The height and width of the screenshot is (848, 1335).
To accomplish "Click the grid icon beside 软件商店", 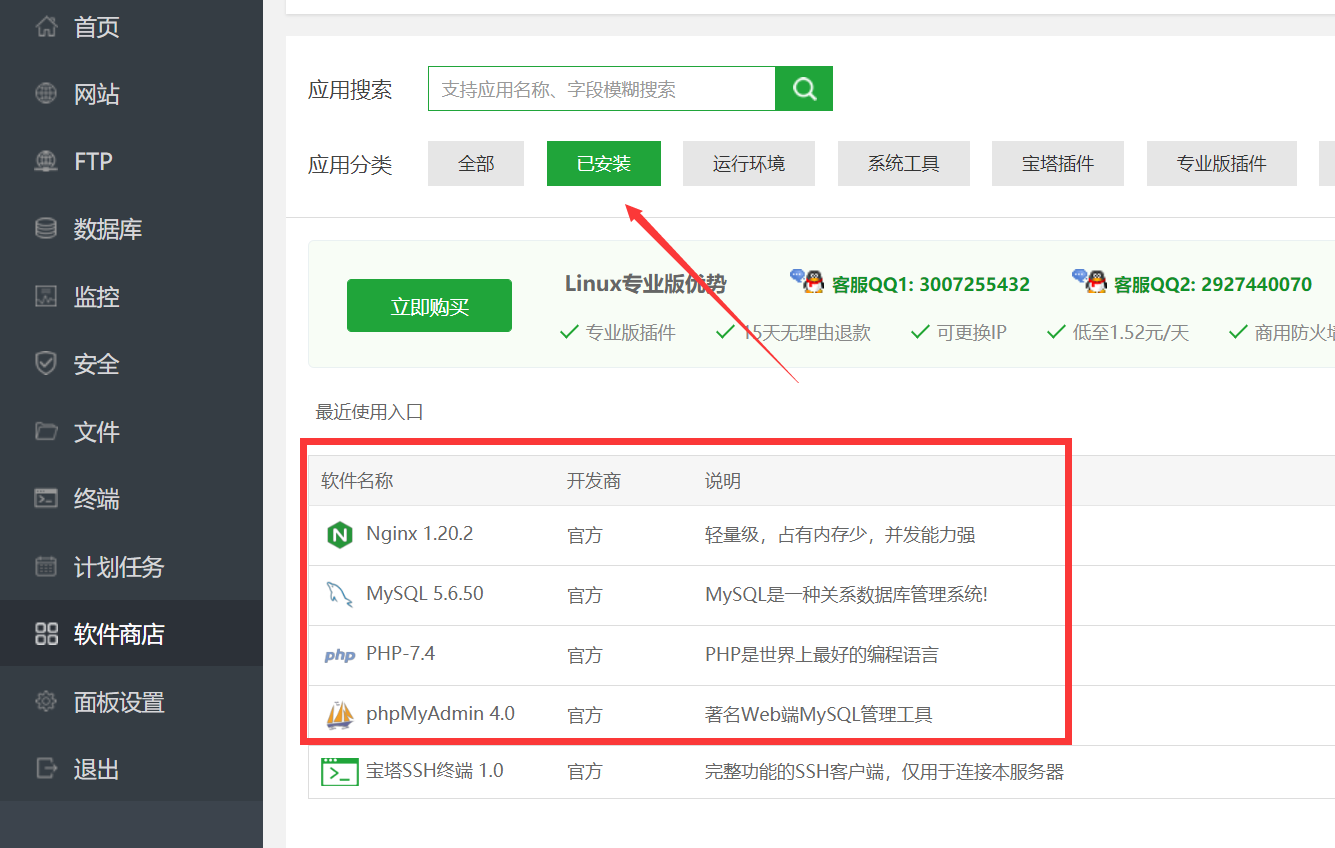I will tap(46, 633).
